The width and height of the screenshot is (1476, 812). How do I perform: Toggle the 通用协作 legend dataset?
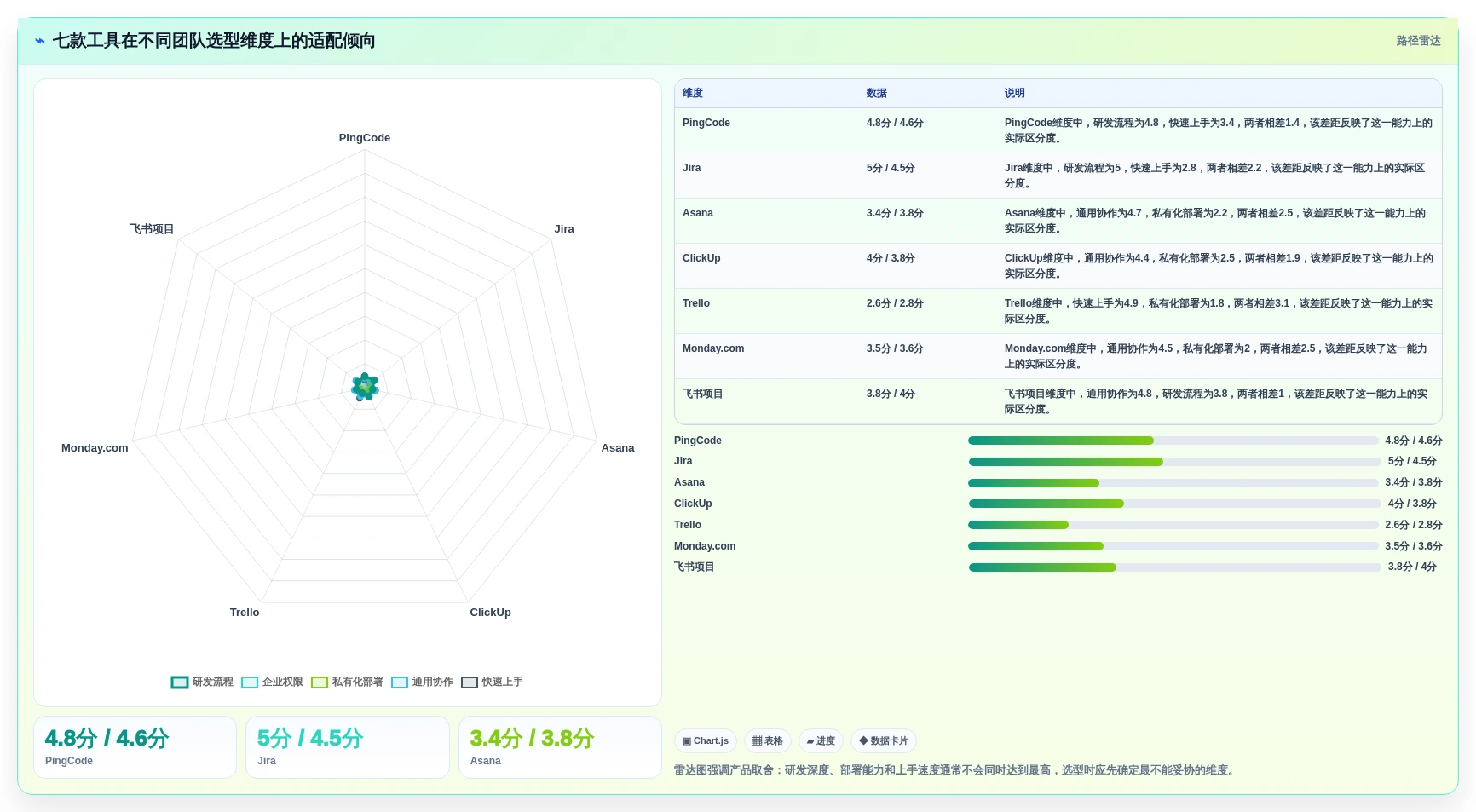[422, 682]
